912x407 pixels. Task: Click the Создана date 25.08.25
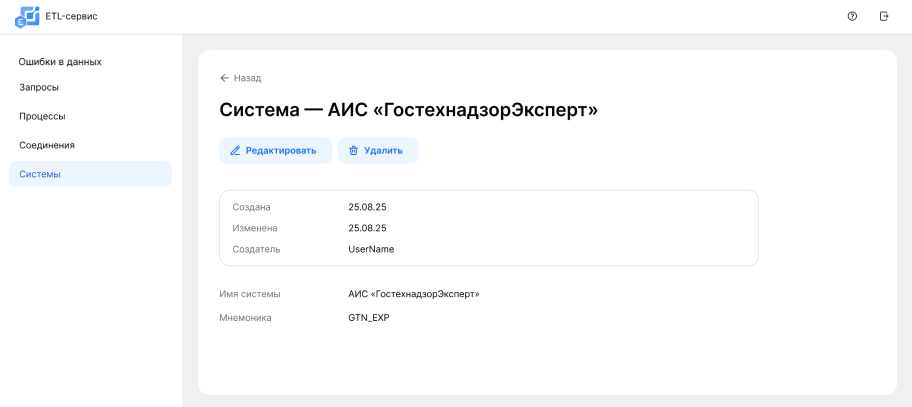tap(367, 207)
